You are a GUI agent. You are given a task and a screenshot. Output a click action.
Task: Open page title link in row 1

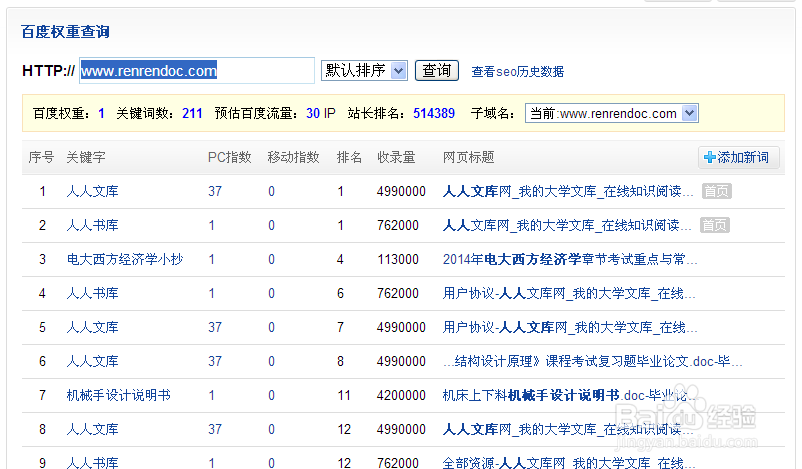click(x=568, y=191)
